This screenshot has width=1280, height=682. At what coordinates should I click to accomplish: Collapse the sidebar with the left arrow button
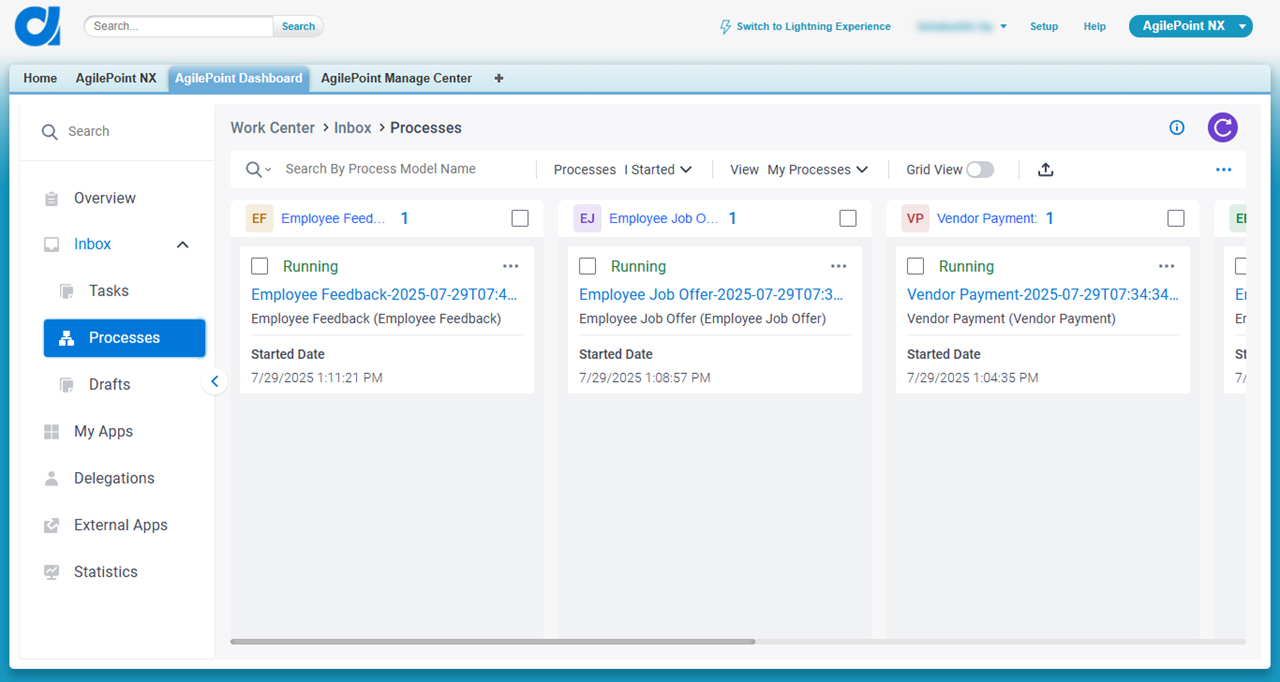click(x=214, y=381)
